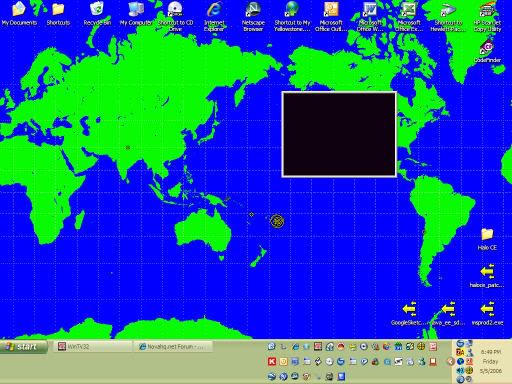Click the msprod2.exe desktop file
Screen dimensions: 512x384
pos(487,313)
